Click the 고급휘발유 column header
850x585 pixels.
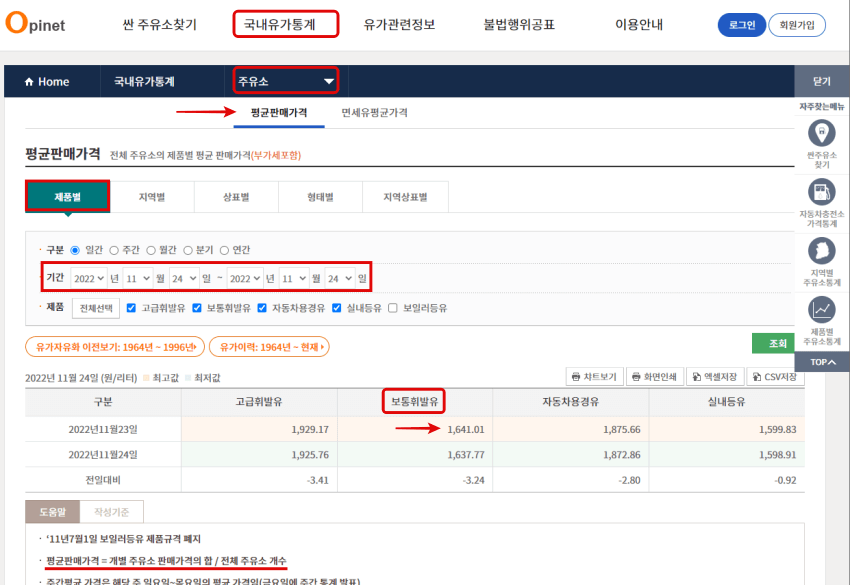pyautogui.click(x=259, y=402)
